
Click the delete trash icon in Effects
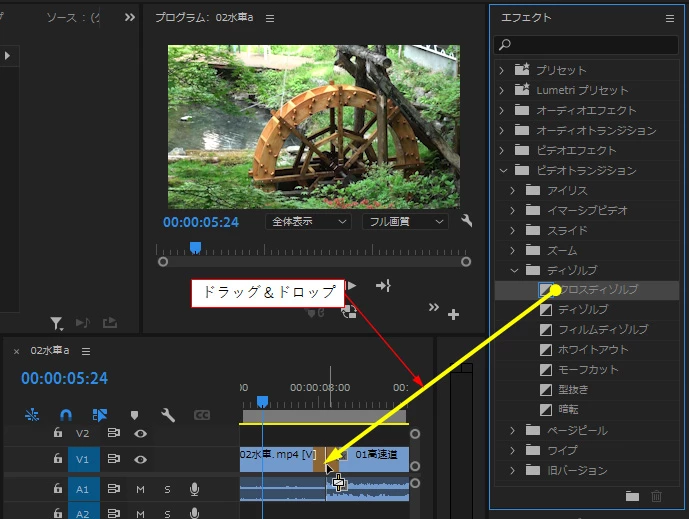point(656,497)
